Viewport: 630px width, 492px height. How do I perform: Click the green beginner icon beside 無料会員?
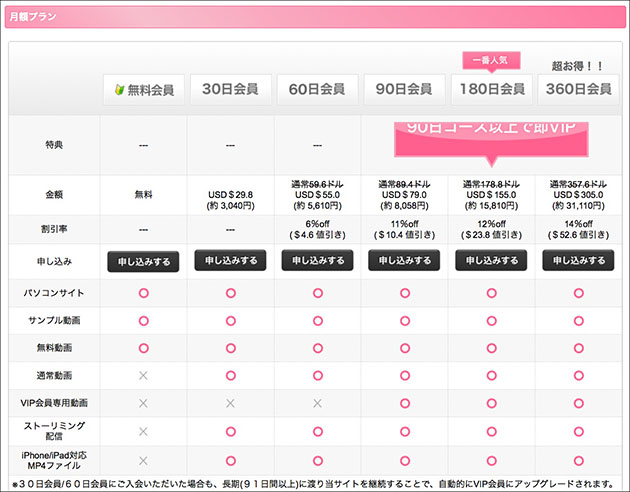pos(119,90)
